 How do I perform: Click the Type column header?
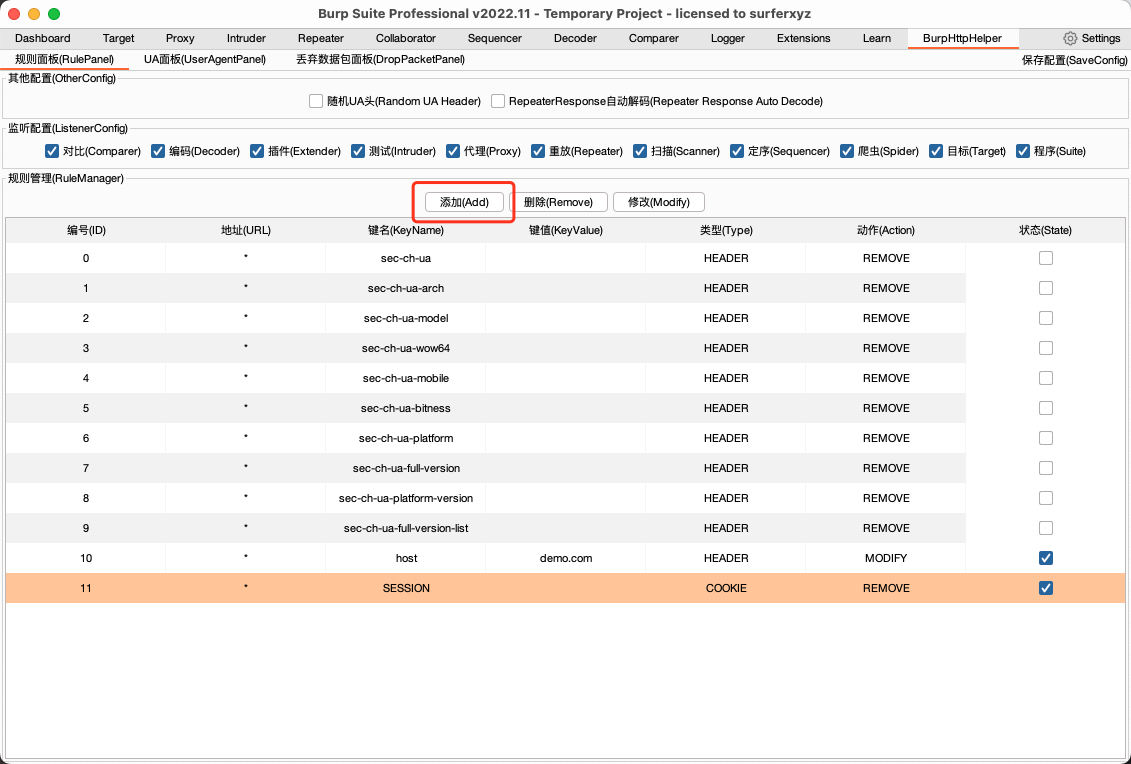coord(726,230)
